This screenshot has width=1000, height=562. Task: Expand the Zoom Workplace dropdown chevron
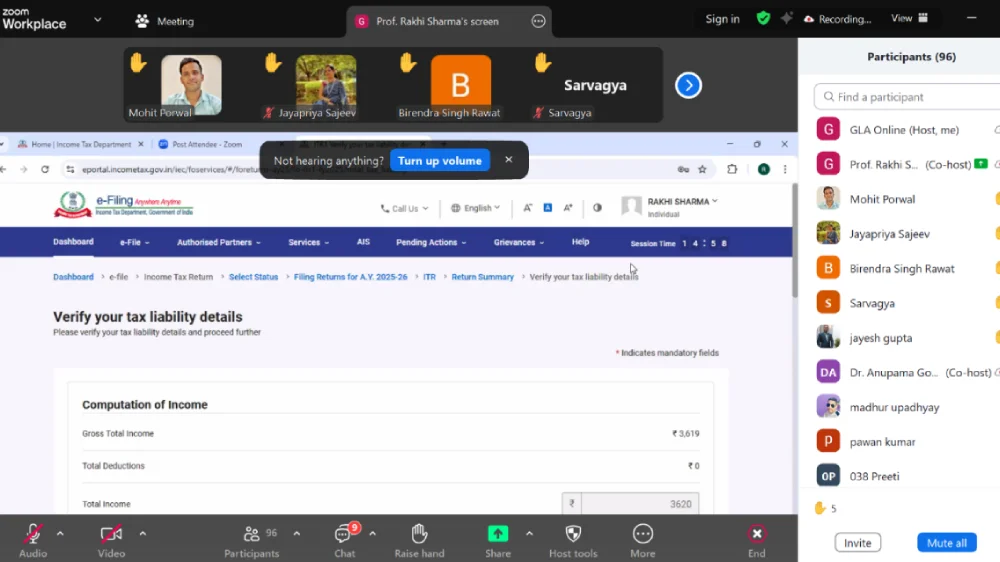point(97,19)
